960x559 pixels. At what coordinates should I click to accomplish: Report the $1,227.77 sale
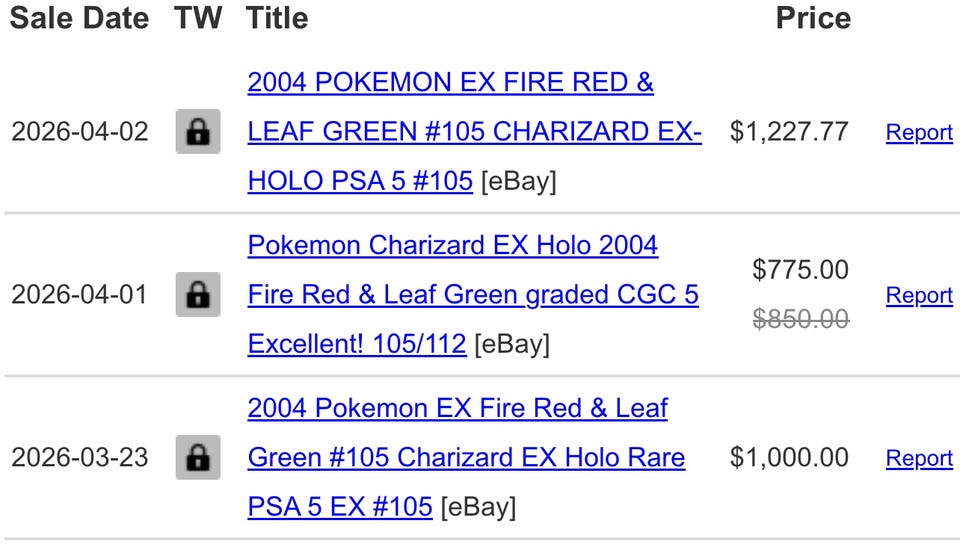coord(919,132)
